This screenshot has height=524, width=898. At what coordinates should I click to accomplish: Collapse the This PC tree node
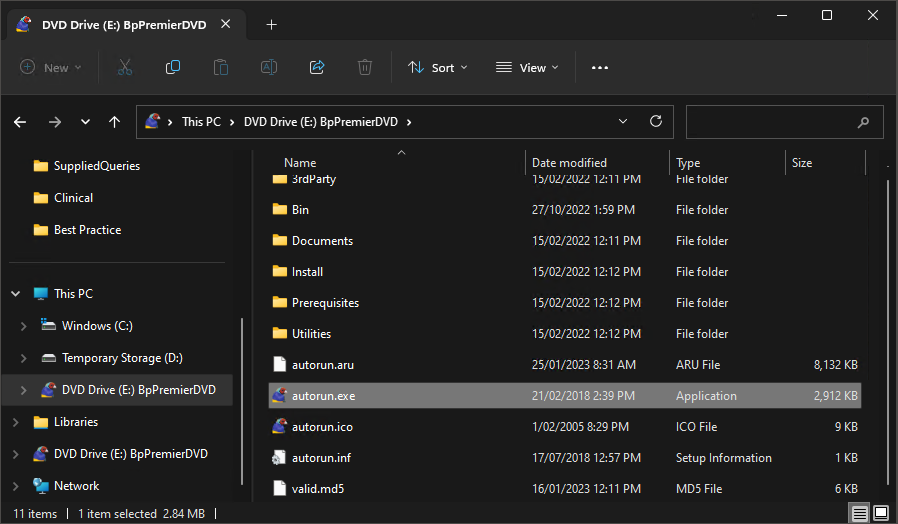[15, 294]
